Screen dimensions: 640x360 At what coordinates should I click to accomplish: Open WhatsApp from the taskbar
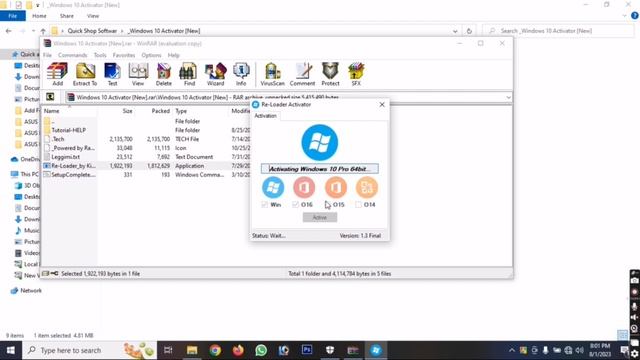coord(261,350)
